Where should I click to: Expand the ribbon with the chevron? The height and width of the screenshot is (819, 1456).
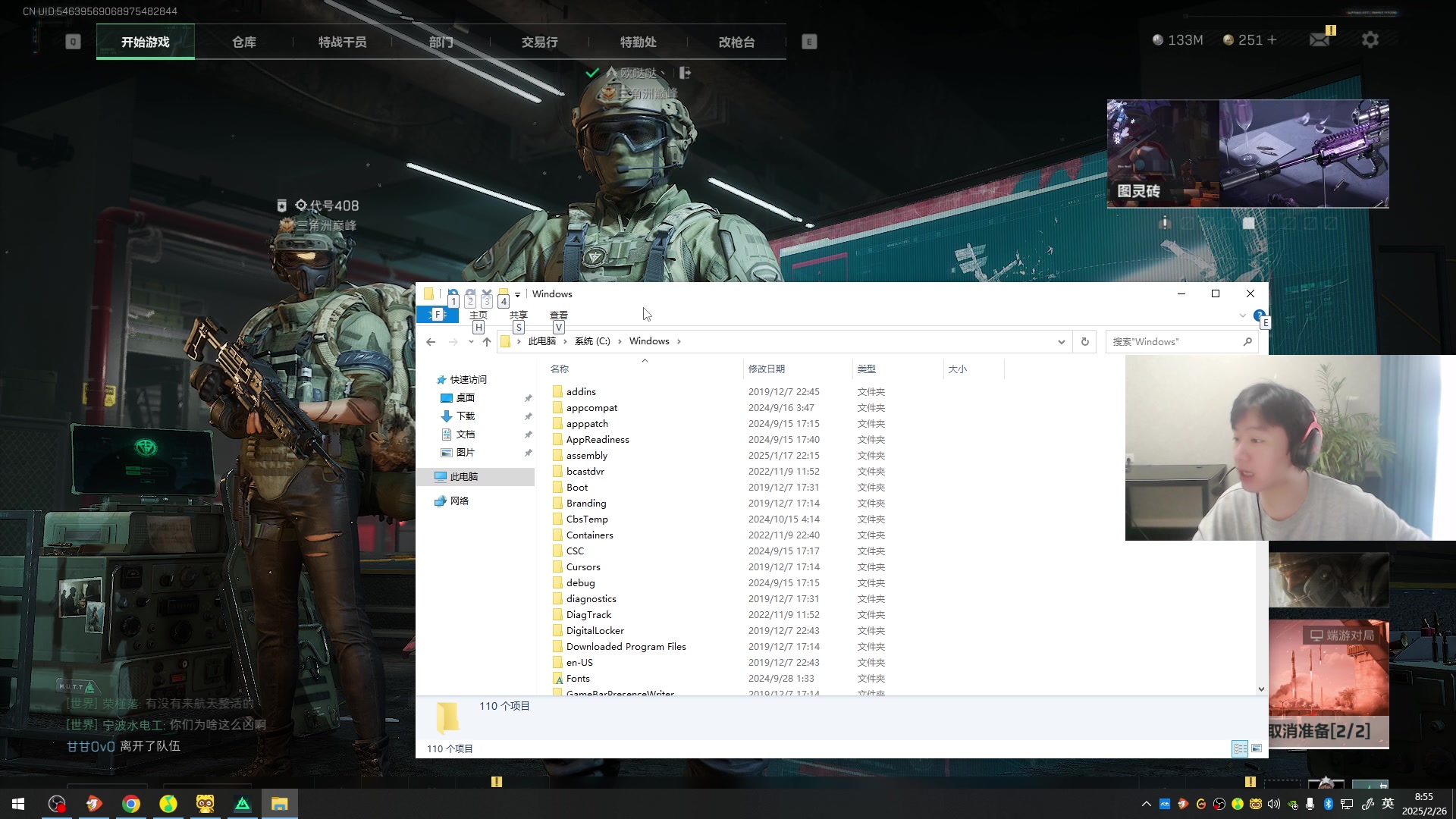pos(1242,315)
